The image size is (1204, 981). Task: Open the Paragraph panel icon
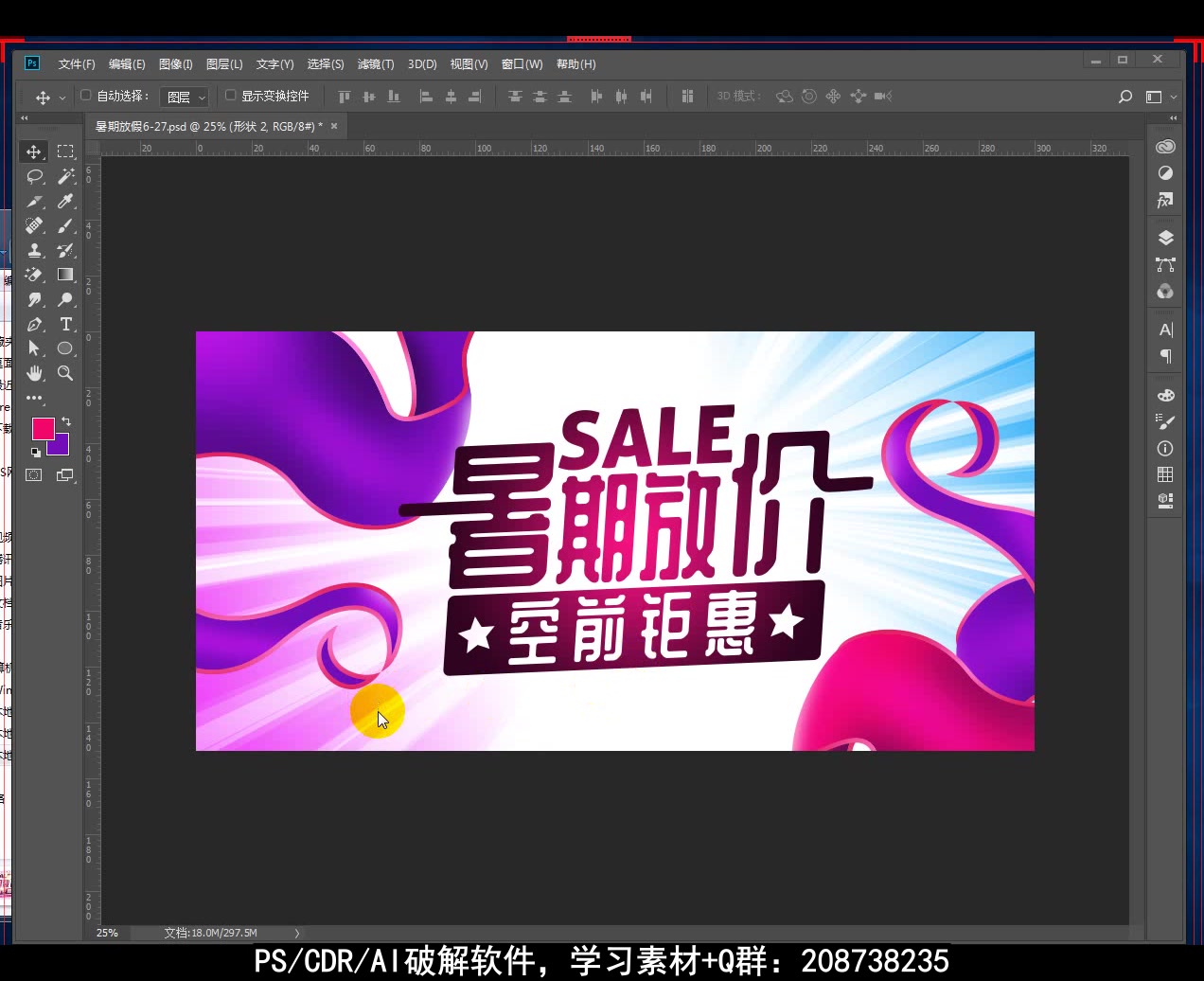click(1165, 357)
